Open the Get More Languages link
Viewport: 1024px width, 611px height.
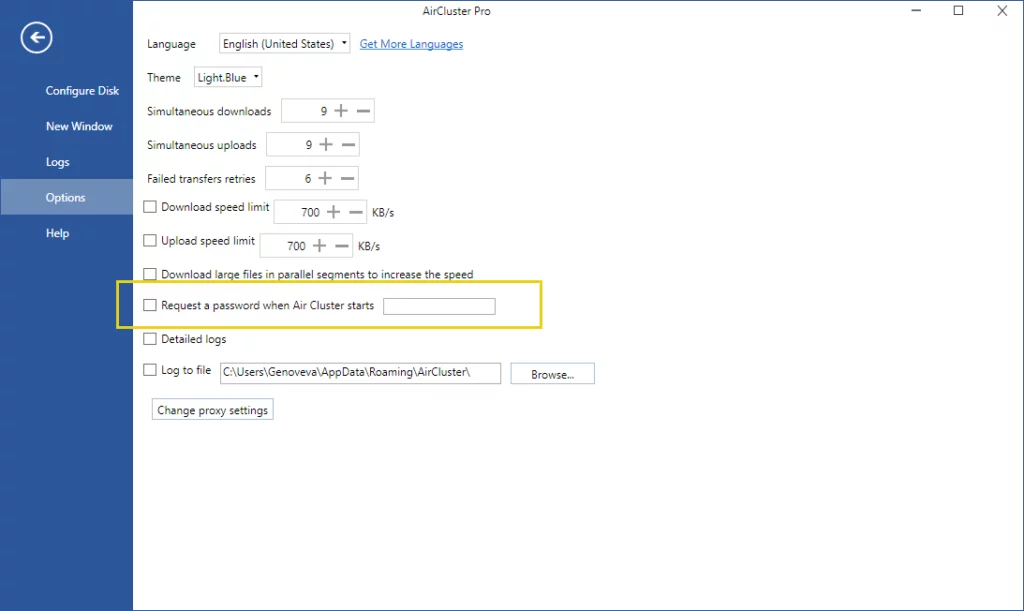[411, 44]
